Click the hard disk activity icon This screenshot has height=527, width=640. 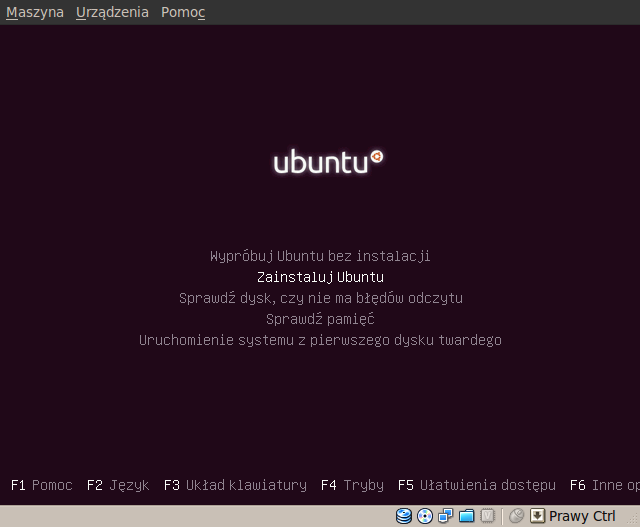(x=404, y=516)
